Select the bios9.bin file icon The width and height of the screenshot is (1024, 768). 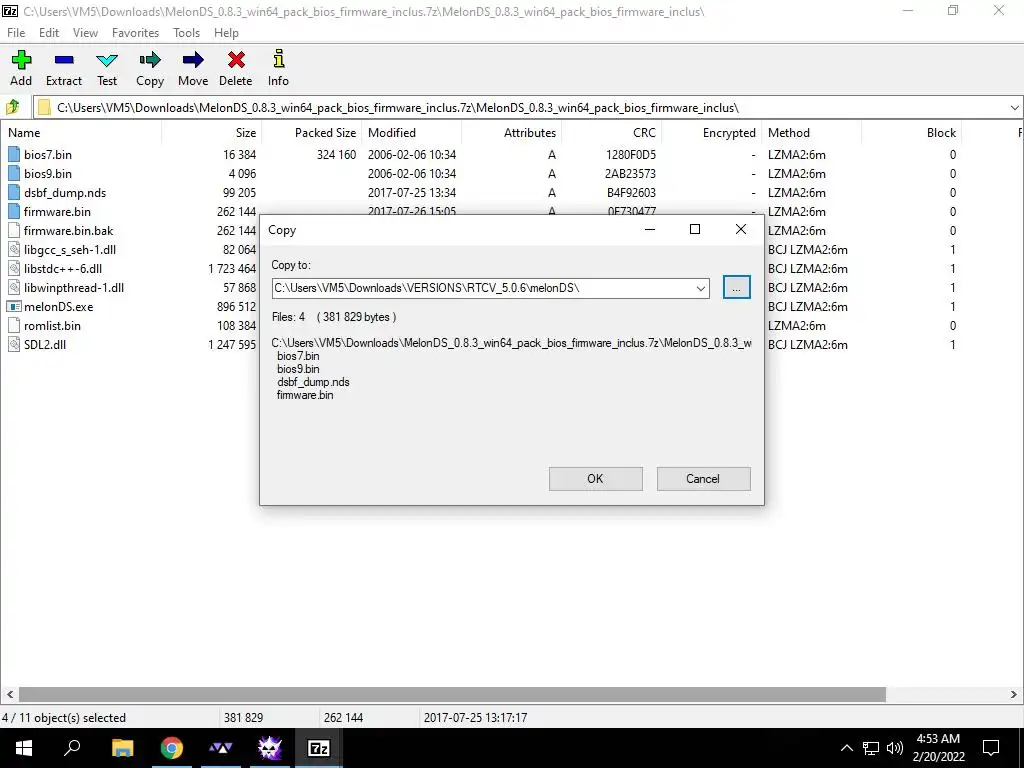click(x=14, y=174)
